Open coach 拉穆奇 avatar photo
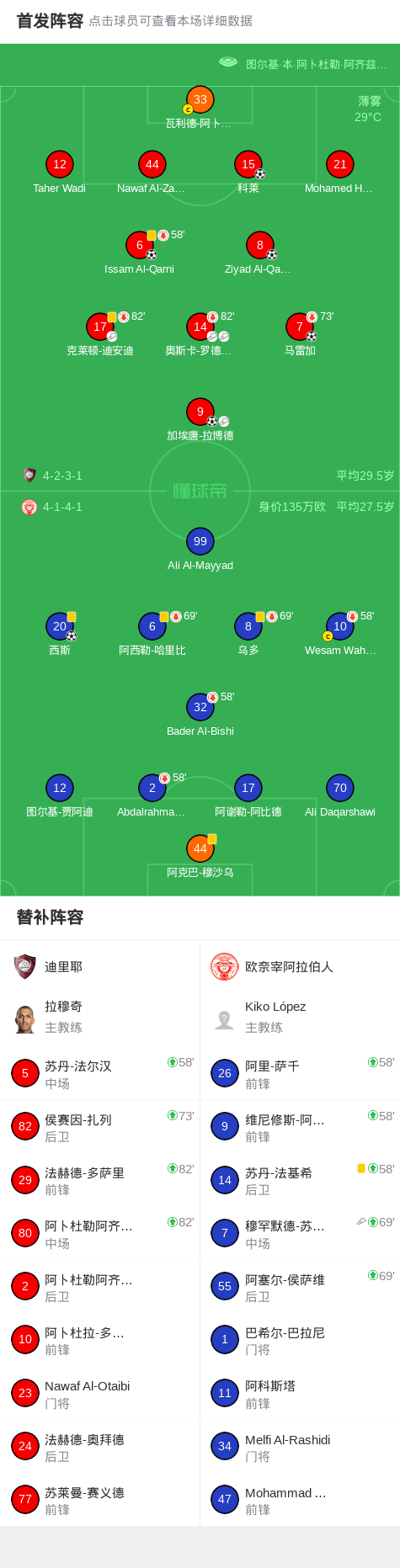Viewport: 400px width, 1568px height. pos(25,1019)
